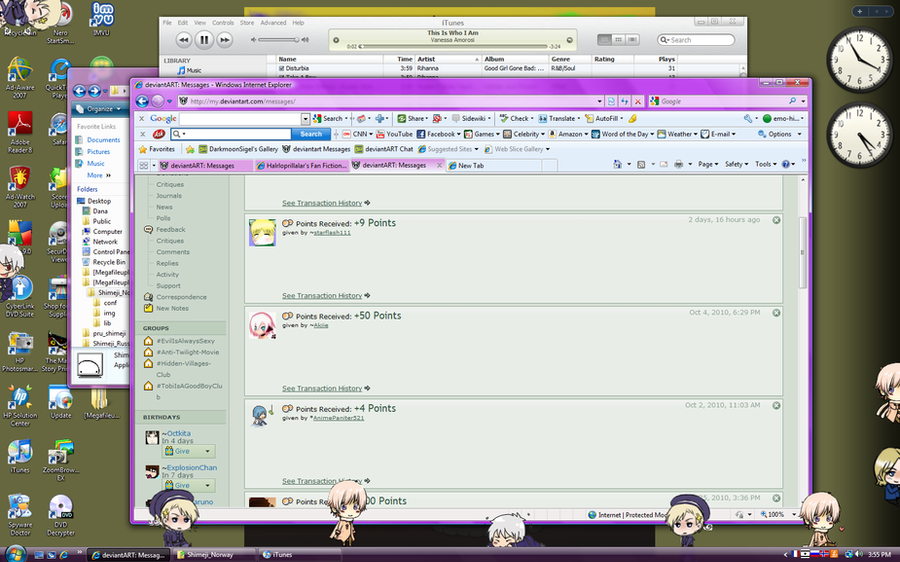Open the iTunes Advanced menu

point(273,22)
